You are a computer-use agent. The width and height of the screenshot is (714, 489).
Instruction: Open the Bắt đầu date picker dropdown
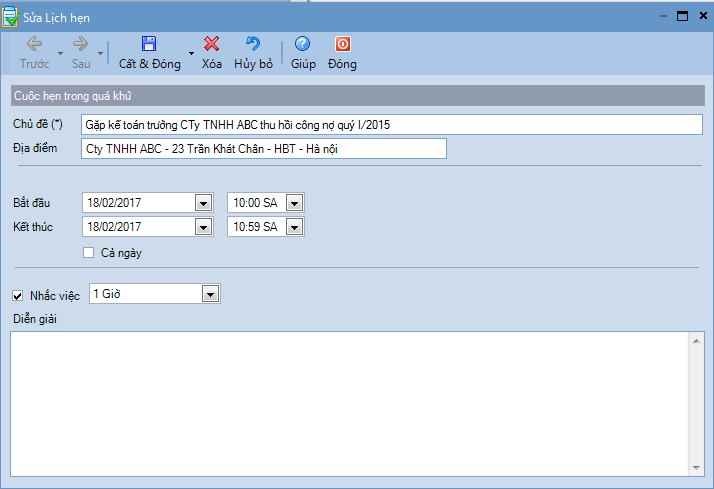(203, 203)
